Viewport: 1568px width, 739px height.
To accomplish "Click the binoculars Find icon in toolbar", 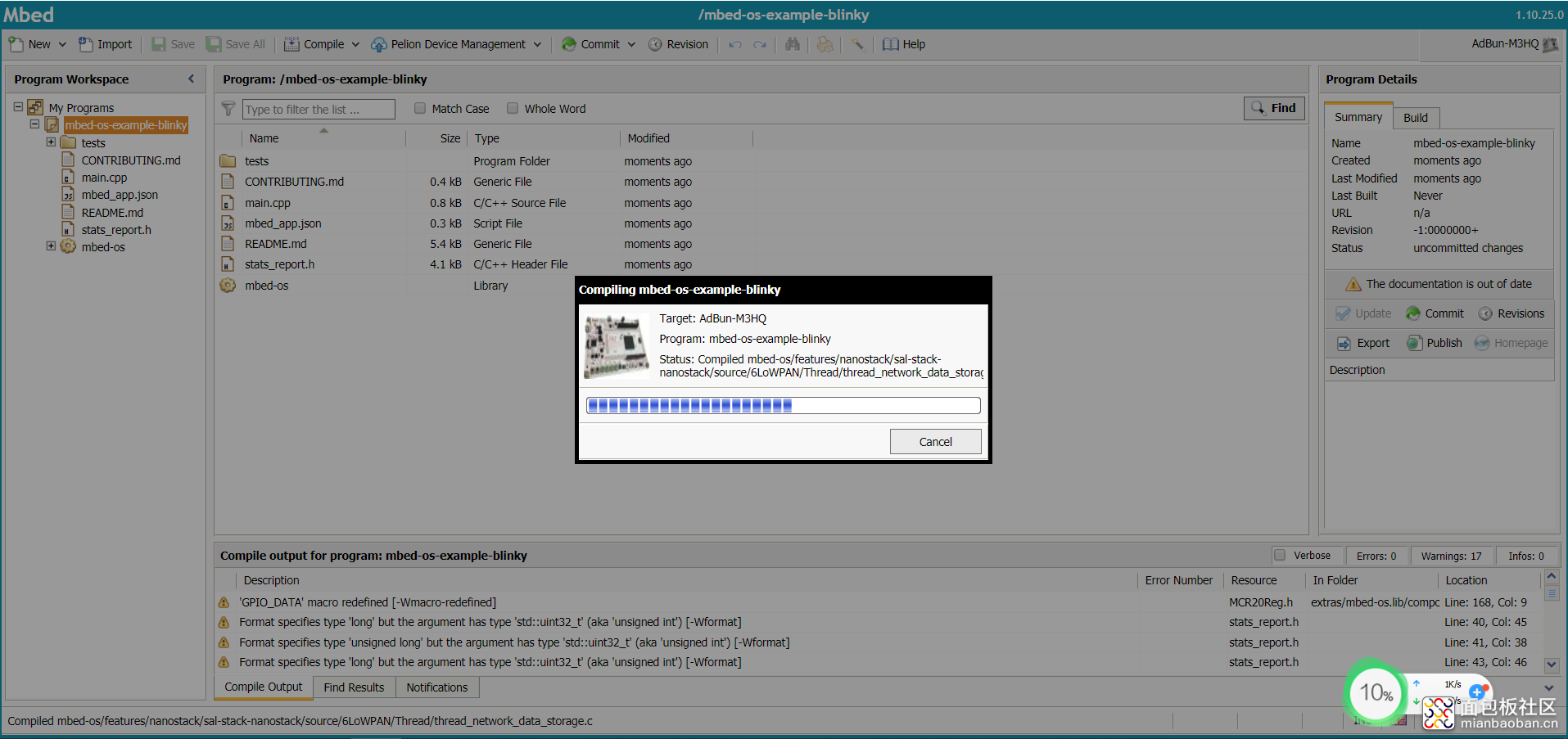I will pos(792,44).
